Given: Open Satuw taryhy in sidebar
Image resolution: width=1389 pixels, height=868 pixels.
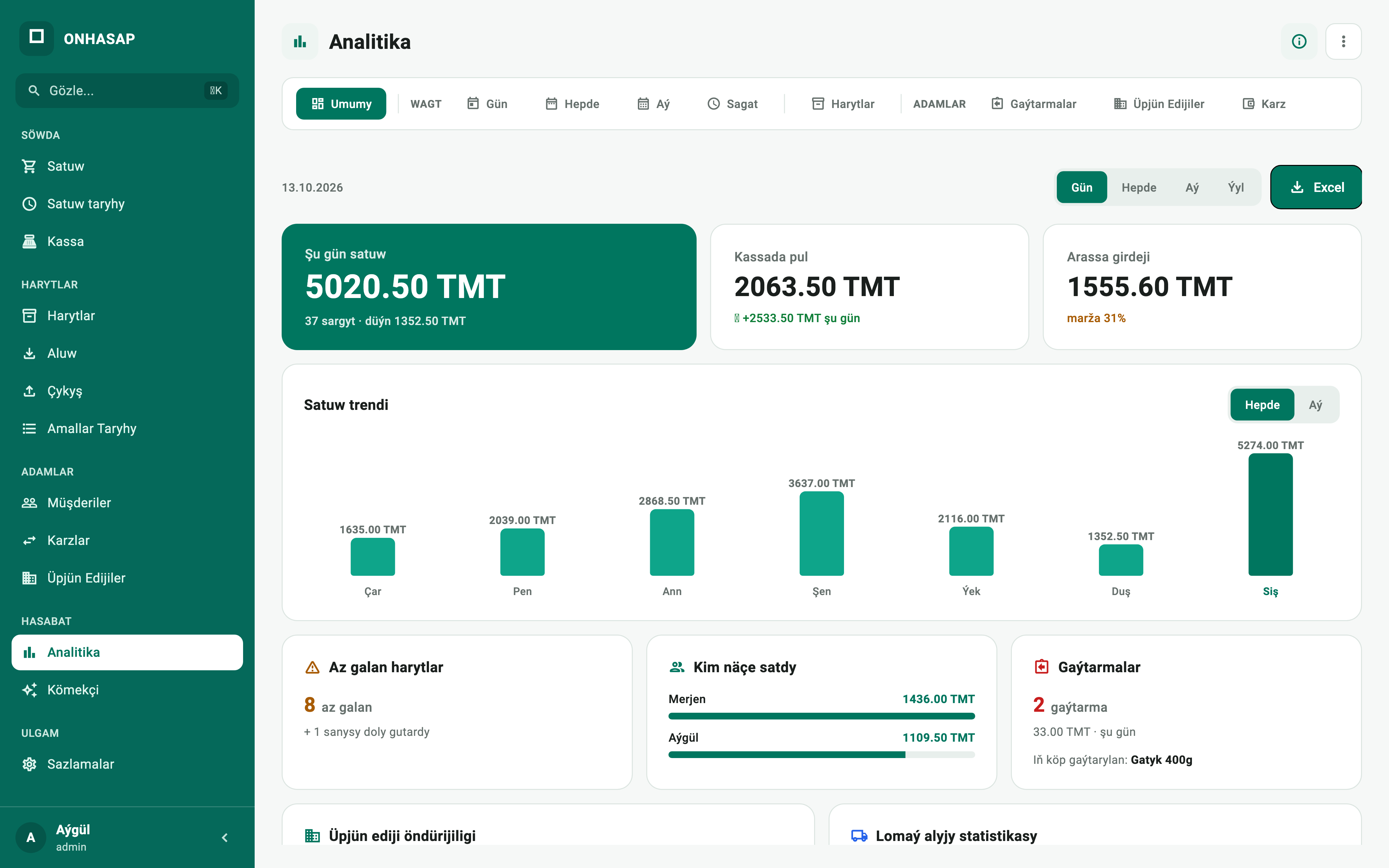Looking at the screenshot, I should 127,204.
